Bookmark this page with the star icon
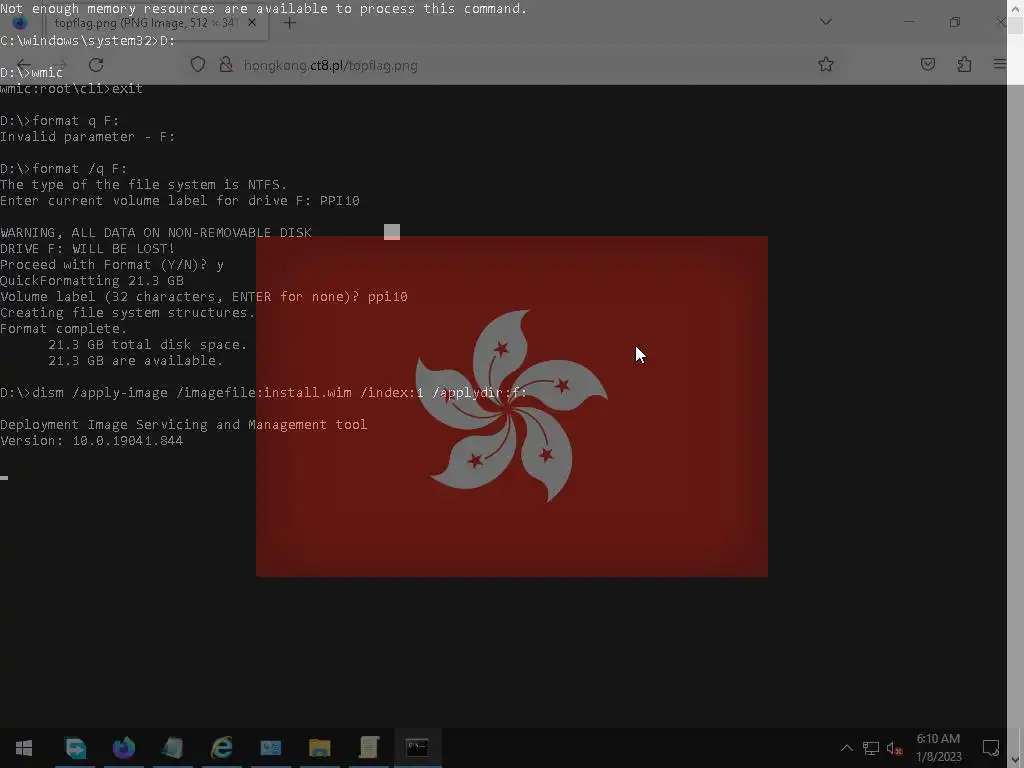Viewport: 1024px width, 768px height. [825, 64]
